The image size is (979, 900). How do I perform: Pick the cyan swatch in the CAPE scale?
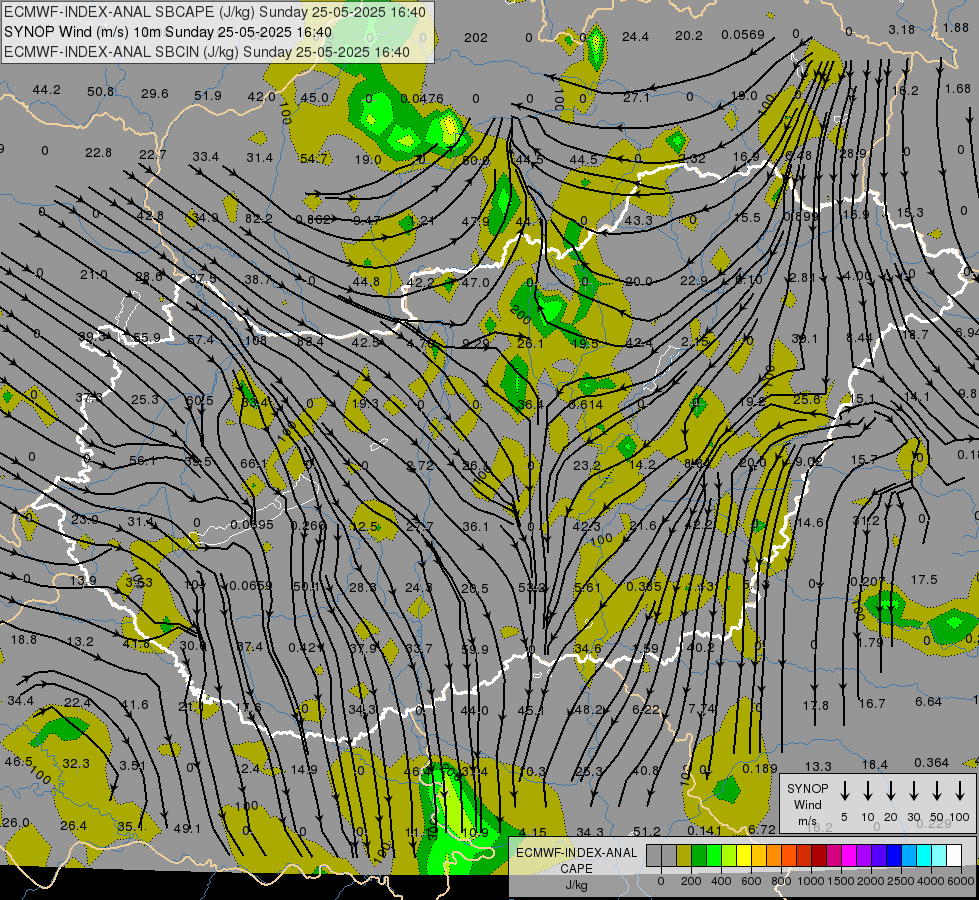[x=923, y=856]
